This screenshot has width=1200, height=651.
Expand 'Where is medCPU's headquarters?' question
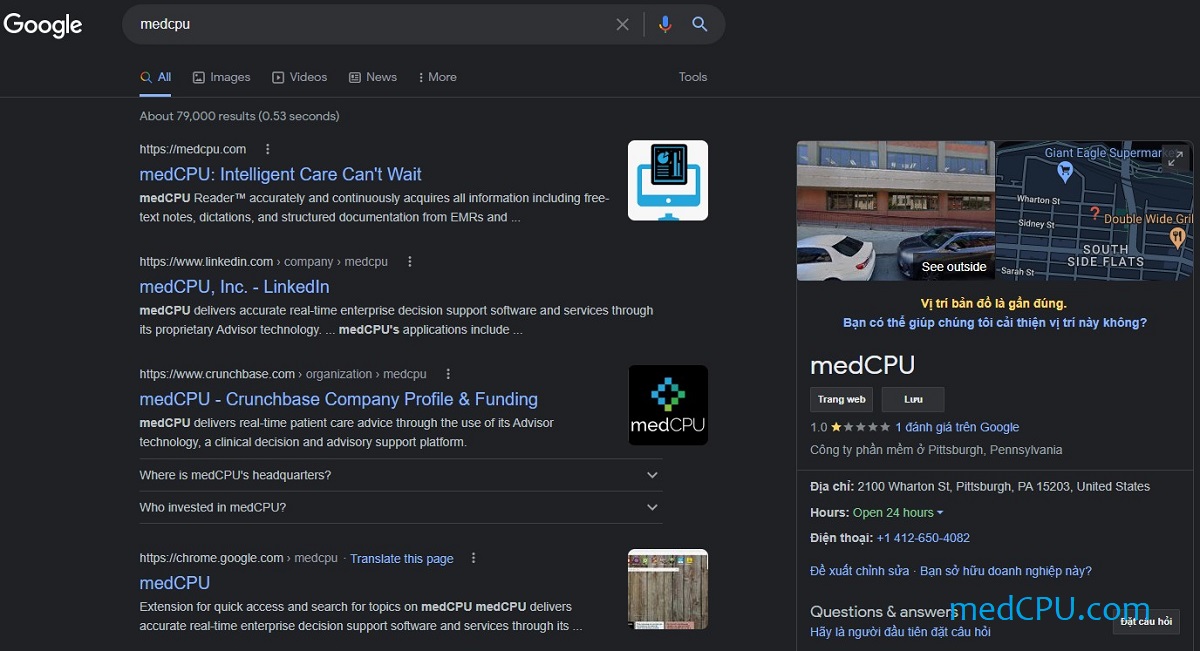click(x=401, y=475)
